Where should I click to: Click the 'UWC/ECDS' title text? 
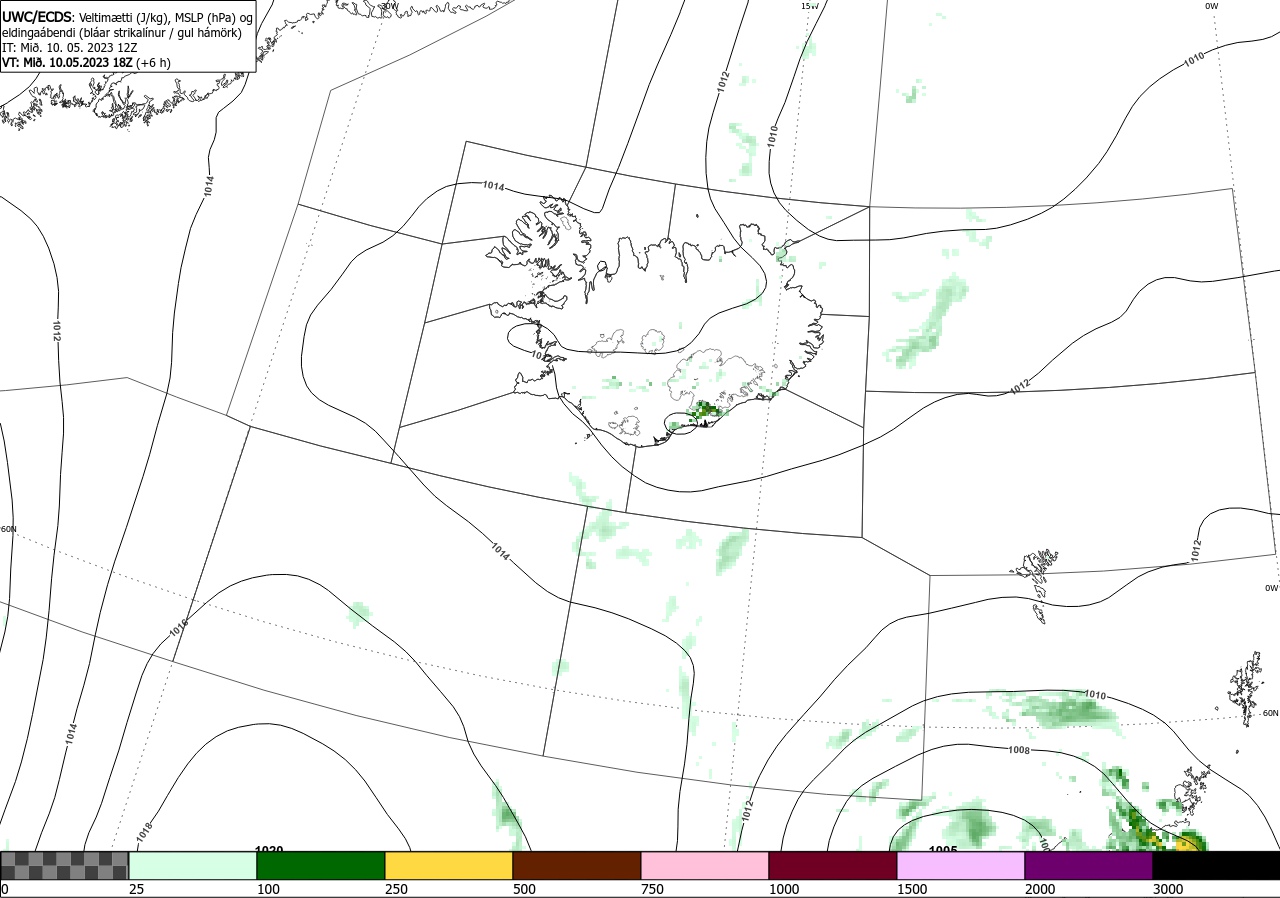pos(36,17)
